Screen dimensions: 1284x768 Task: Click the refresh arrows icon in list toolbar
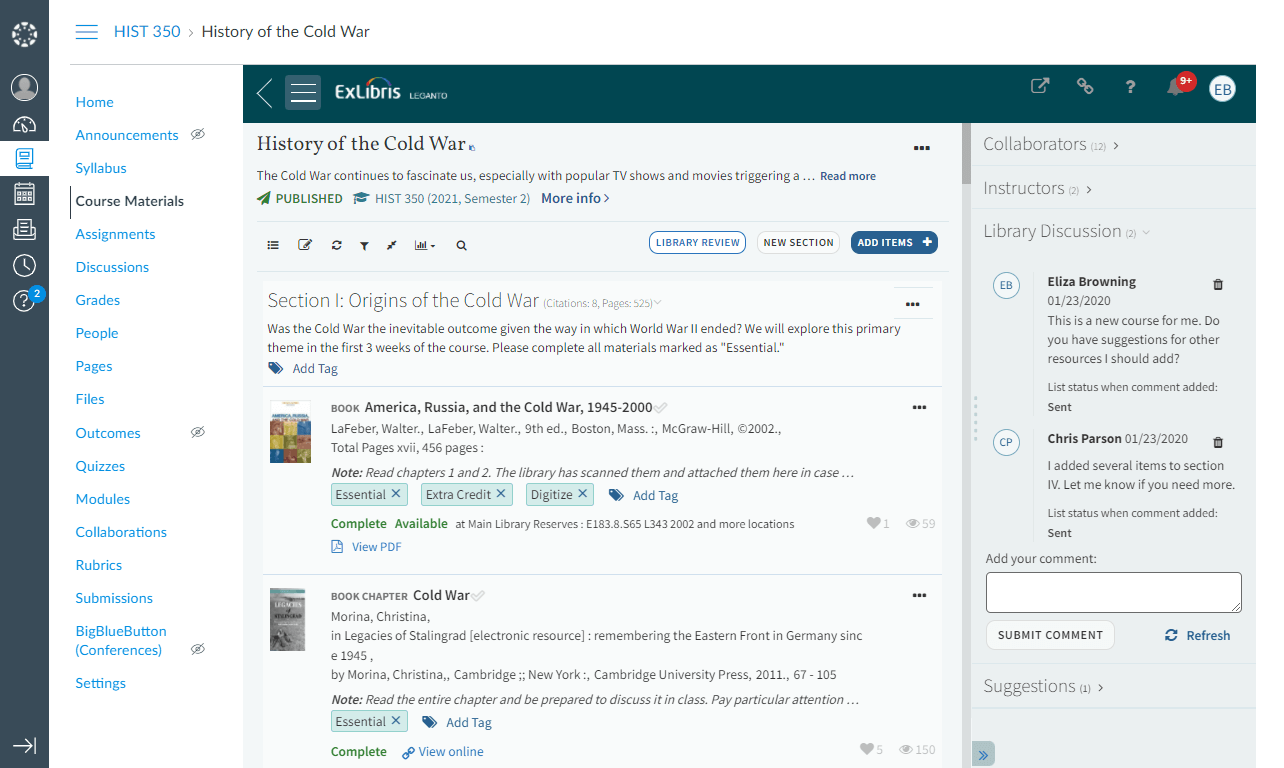tap(336, 245)
